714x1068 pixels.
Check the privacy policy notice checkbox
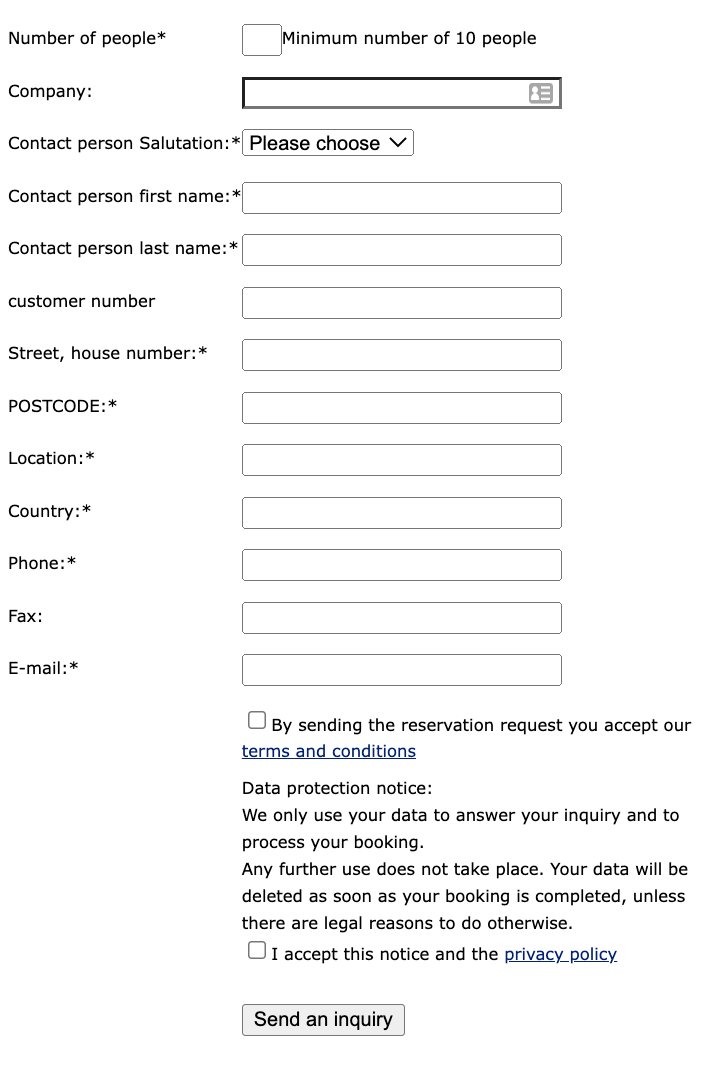257,950
